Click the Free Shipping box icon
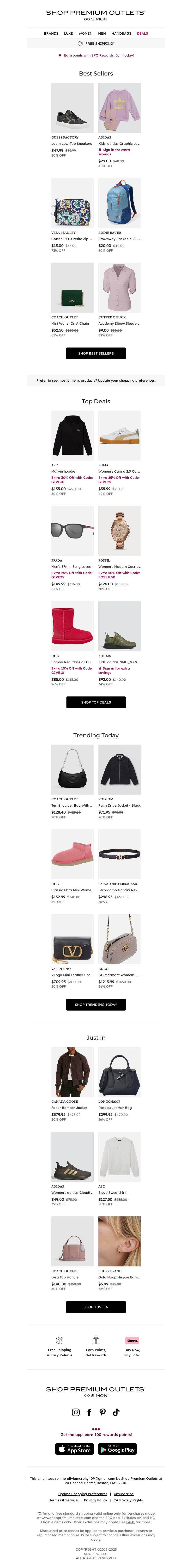 60,1340
